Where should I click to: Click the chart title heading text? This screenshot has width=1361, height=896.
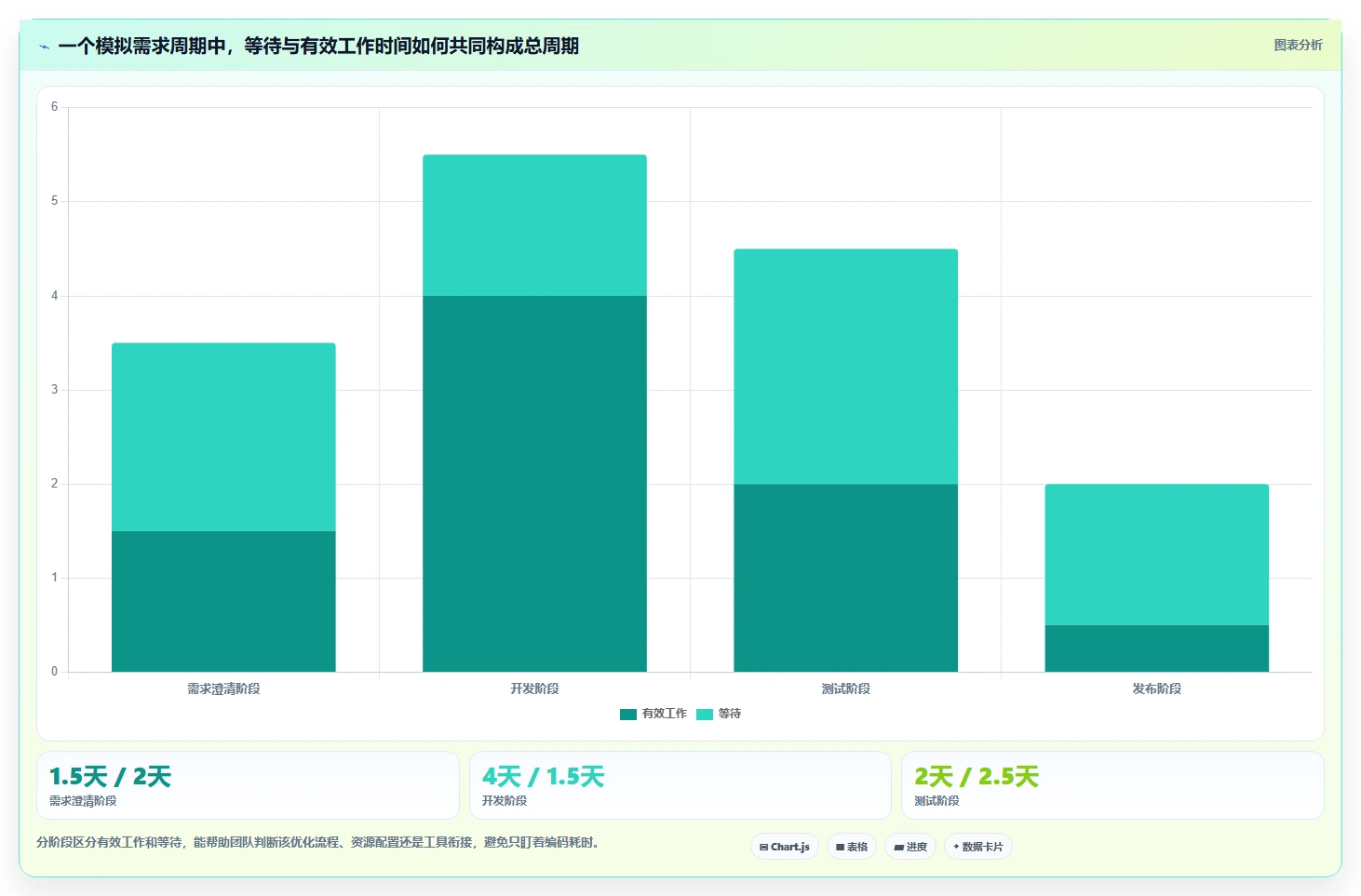click(x=318, y=46)
